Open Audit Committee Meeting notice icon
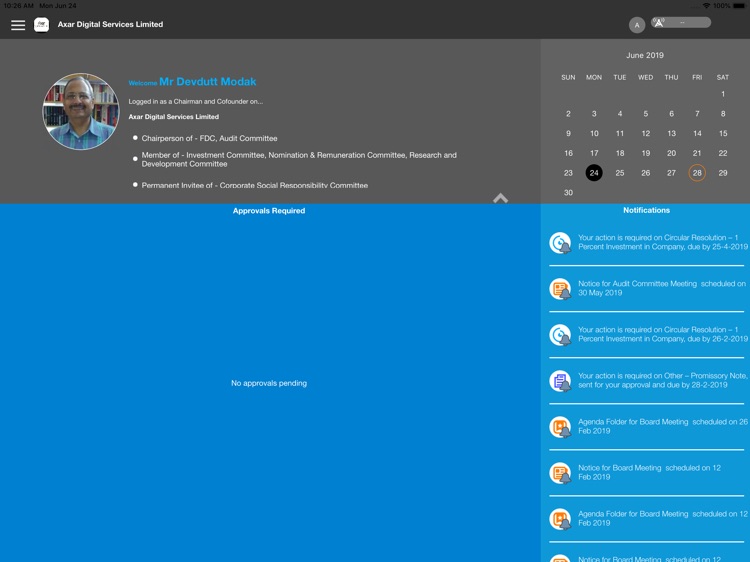The image size is (750, 562). click(560, 289)
